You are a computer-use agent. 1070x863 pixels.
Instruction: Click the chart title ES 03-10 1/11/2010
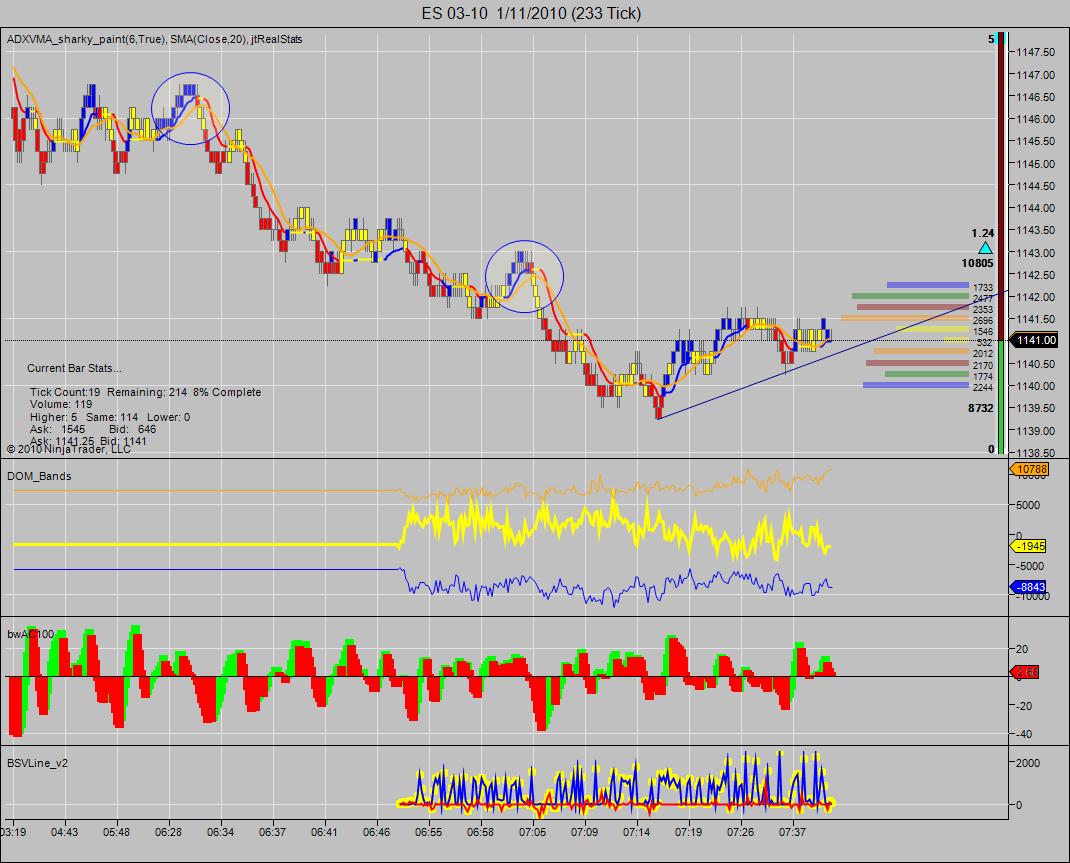pos(531,12)
